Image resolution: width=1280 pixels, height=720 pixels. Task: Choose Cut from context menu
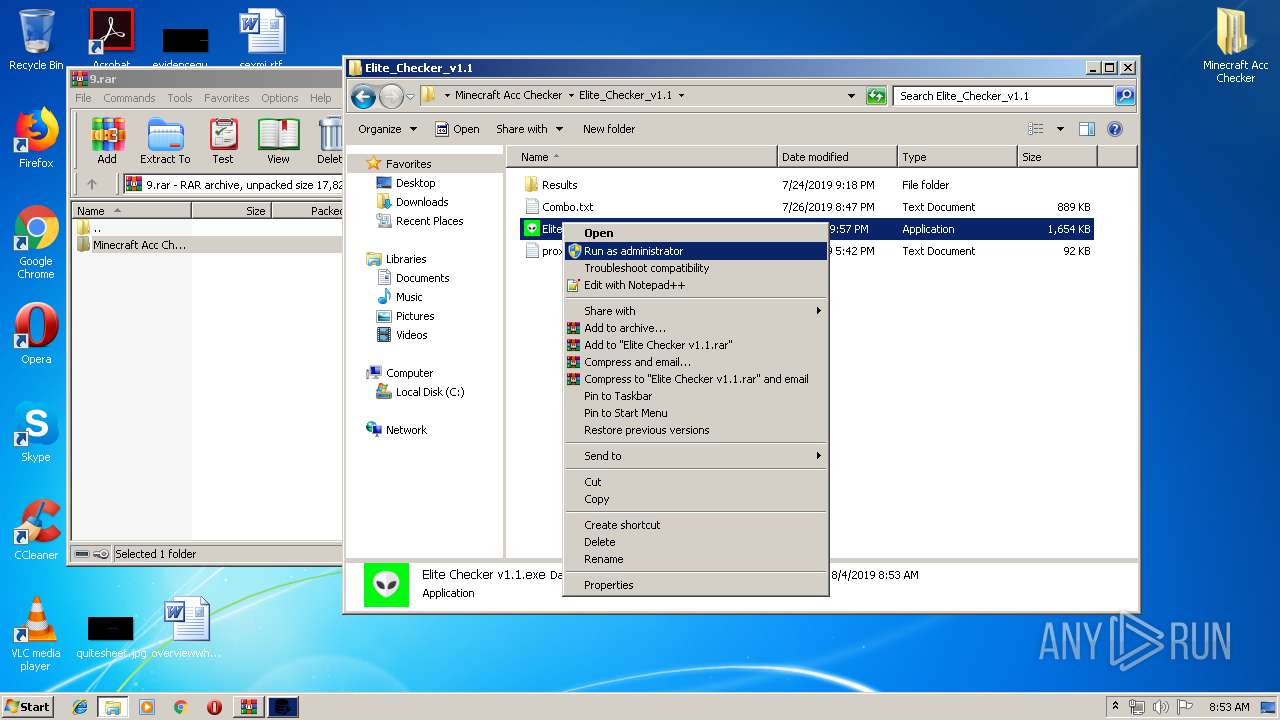(x=696, y=482)
